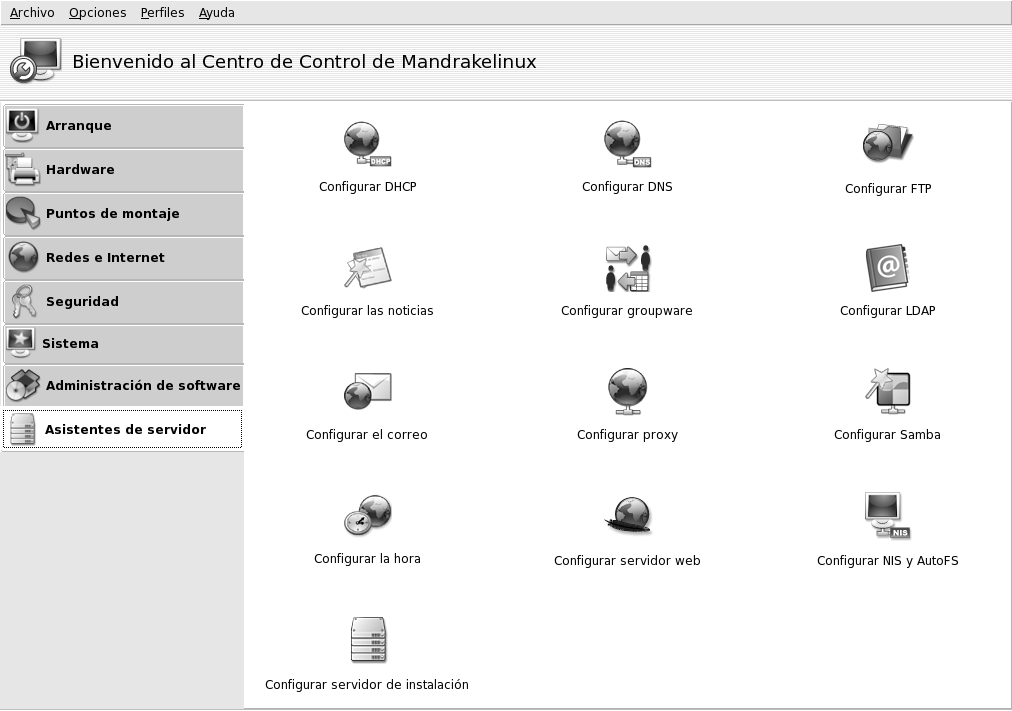Click the Seguridad keys icon

[24, 301]
